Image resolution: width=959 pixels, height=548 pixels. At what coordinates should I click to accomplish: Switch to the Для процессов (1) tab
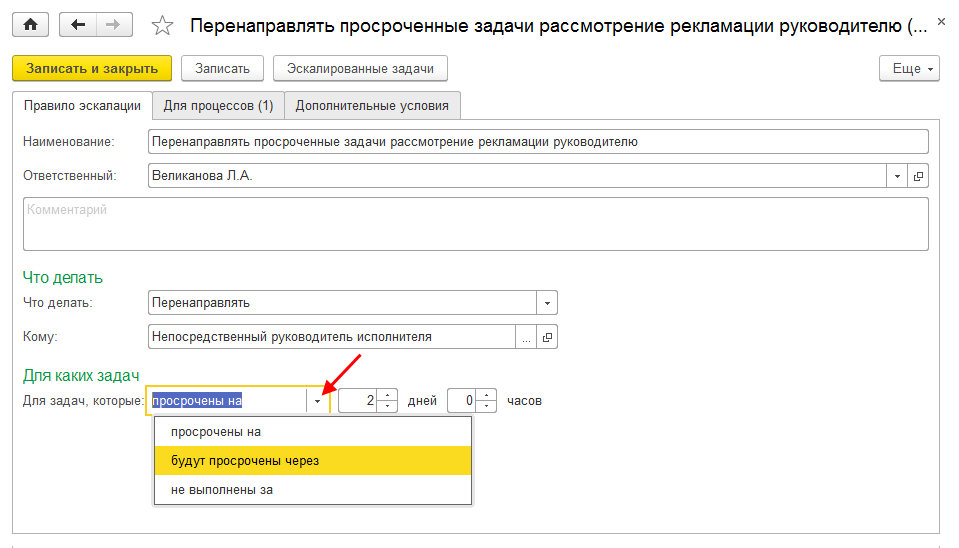click(x=218, y=105)
